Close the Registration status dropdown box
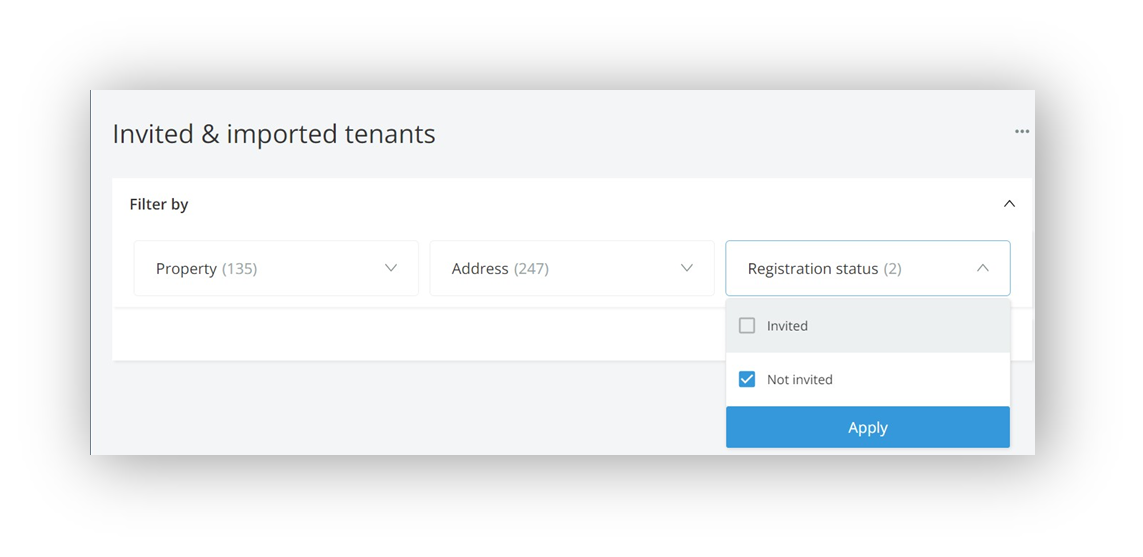The image size is (1143, 557). click(x=868, y=268)
